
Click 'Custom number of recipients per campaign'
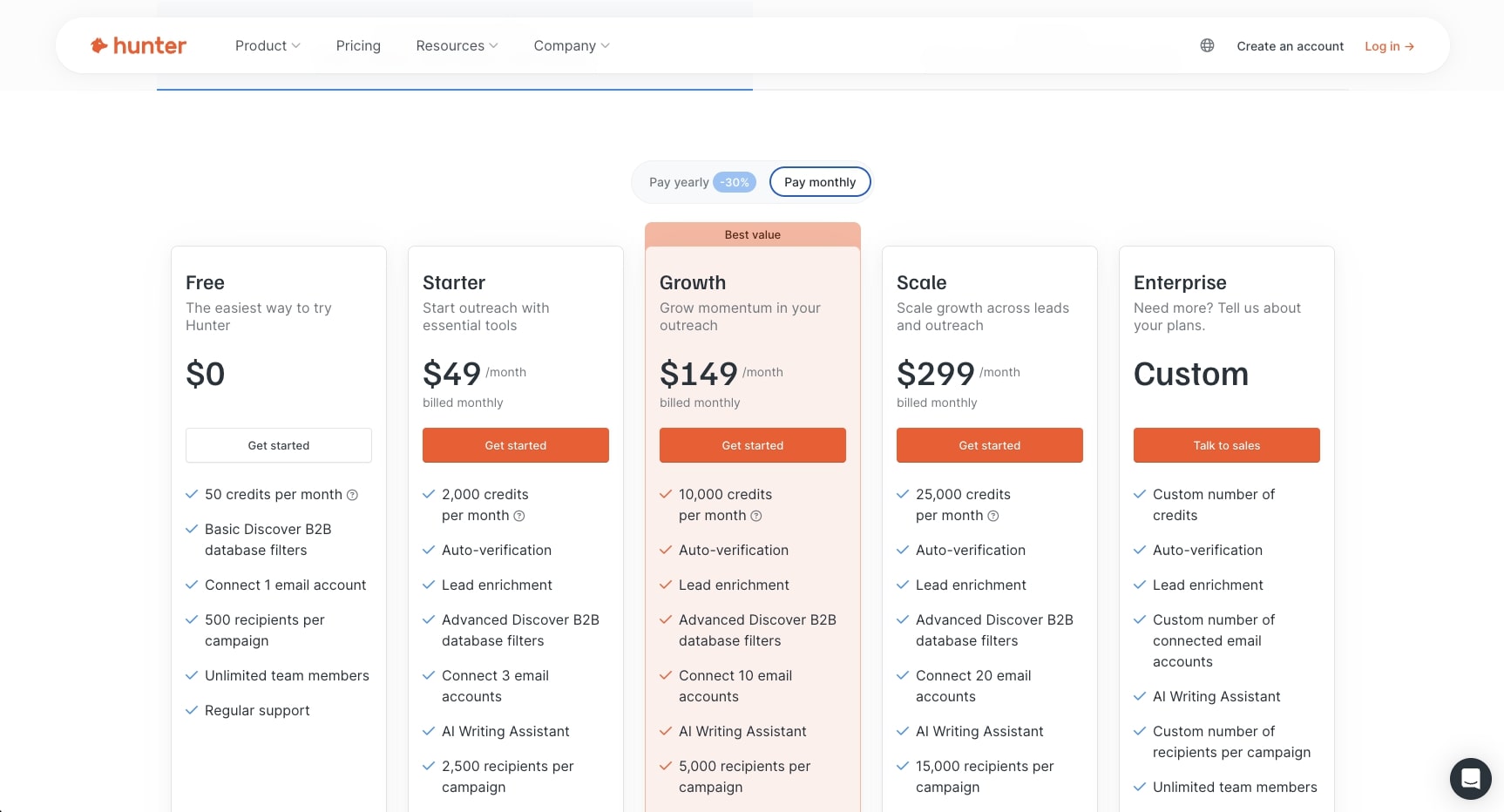[x=1232, y=741]
